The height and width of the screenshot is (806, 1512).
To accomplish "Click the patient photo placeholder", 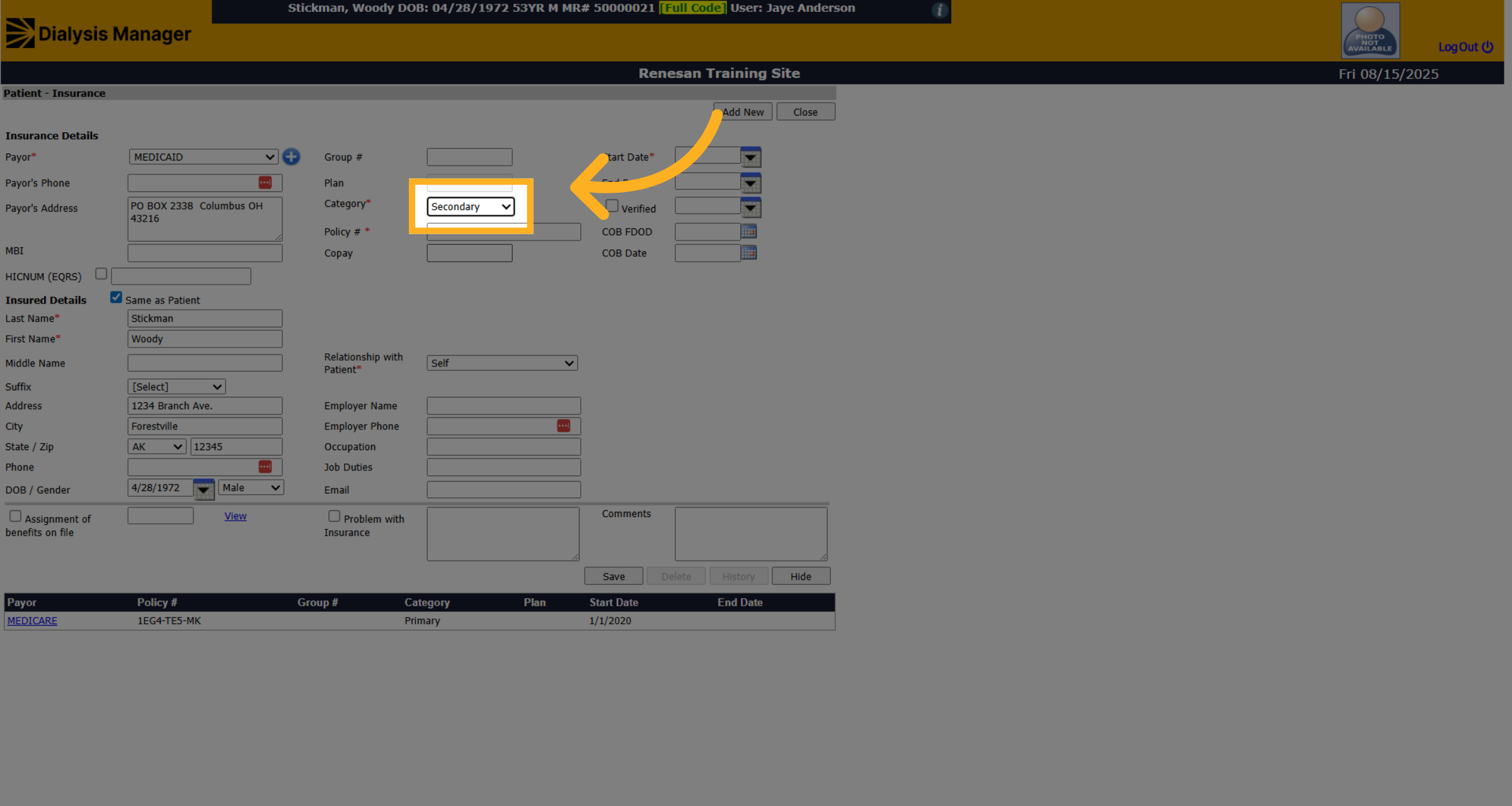I will click(x=1370, y=30).
